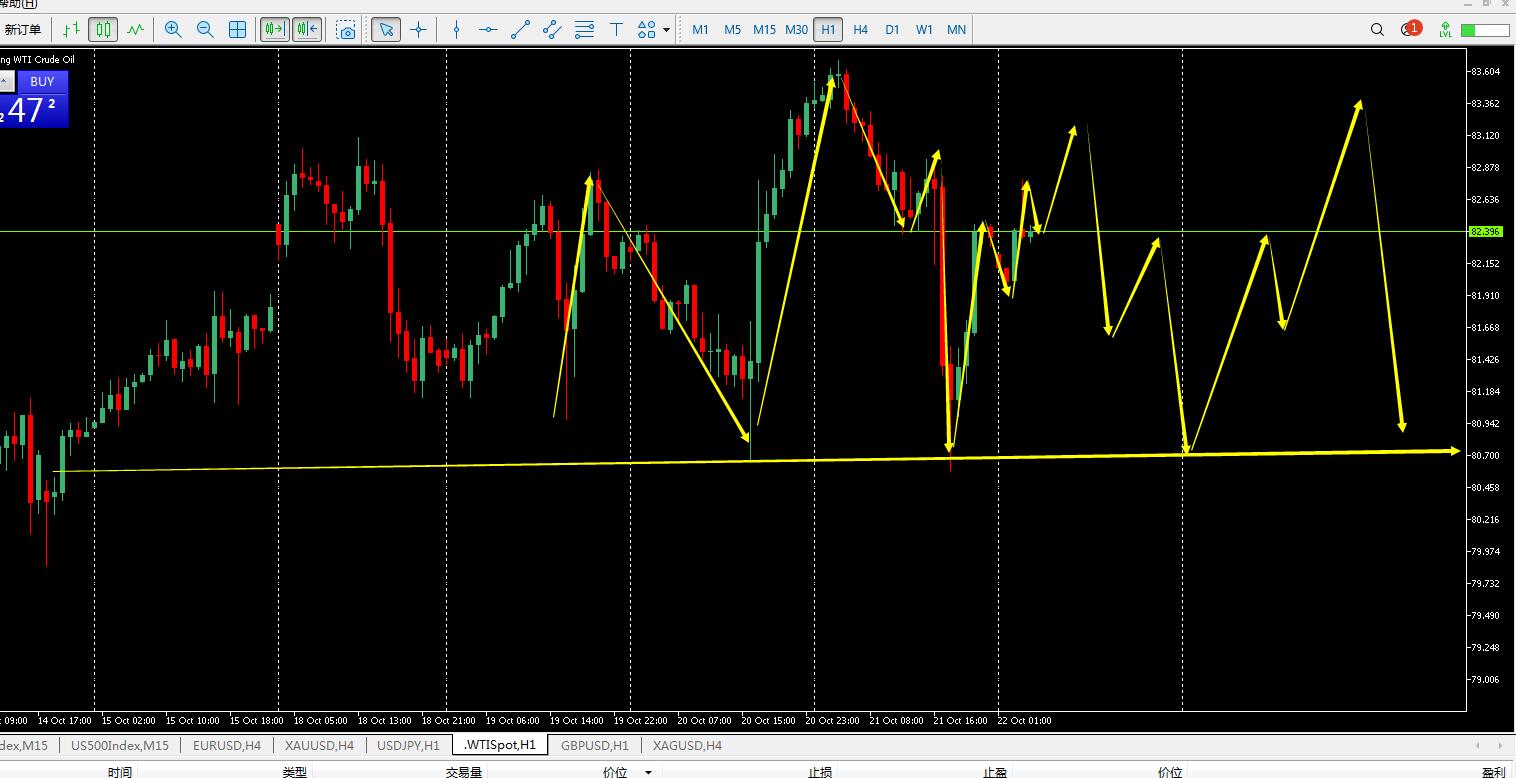The image size is (1516, 778).
Task: Toggle chart auto-scroll to latest bar
Action: coord(274,30)
